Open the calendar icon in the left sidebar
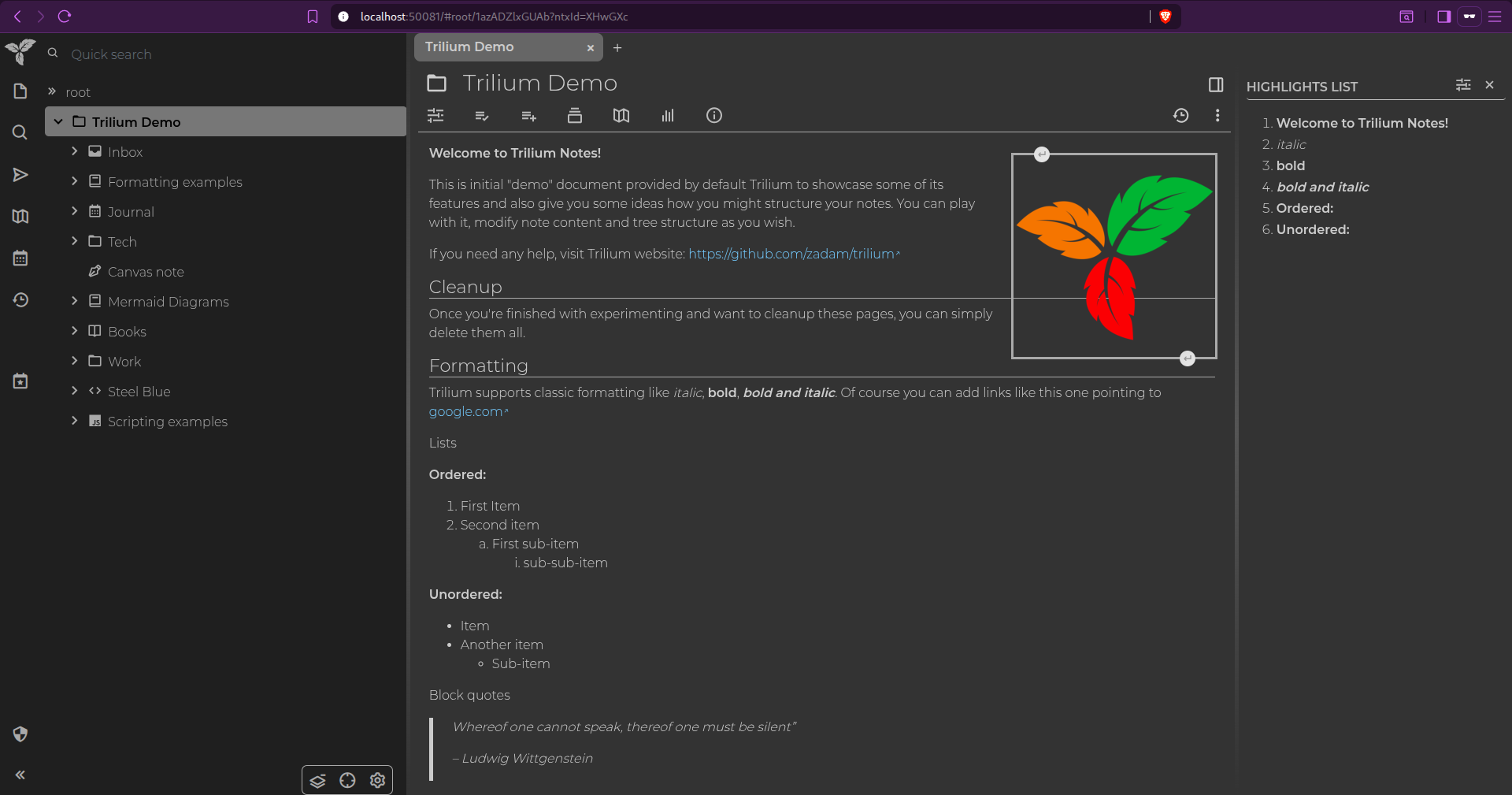 [20, 258]
